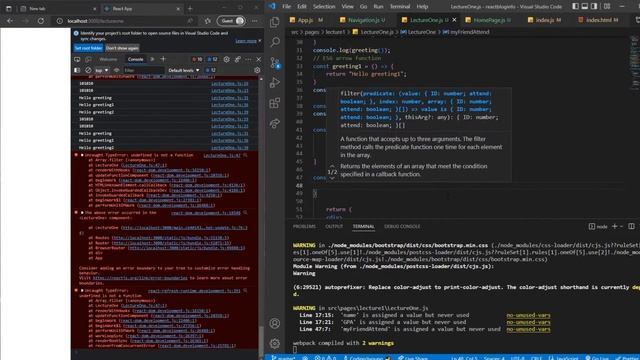The height and width of the screenshot is (360, 640).
Task: Open the Default levels dropdown
Action: [184, 70]
